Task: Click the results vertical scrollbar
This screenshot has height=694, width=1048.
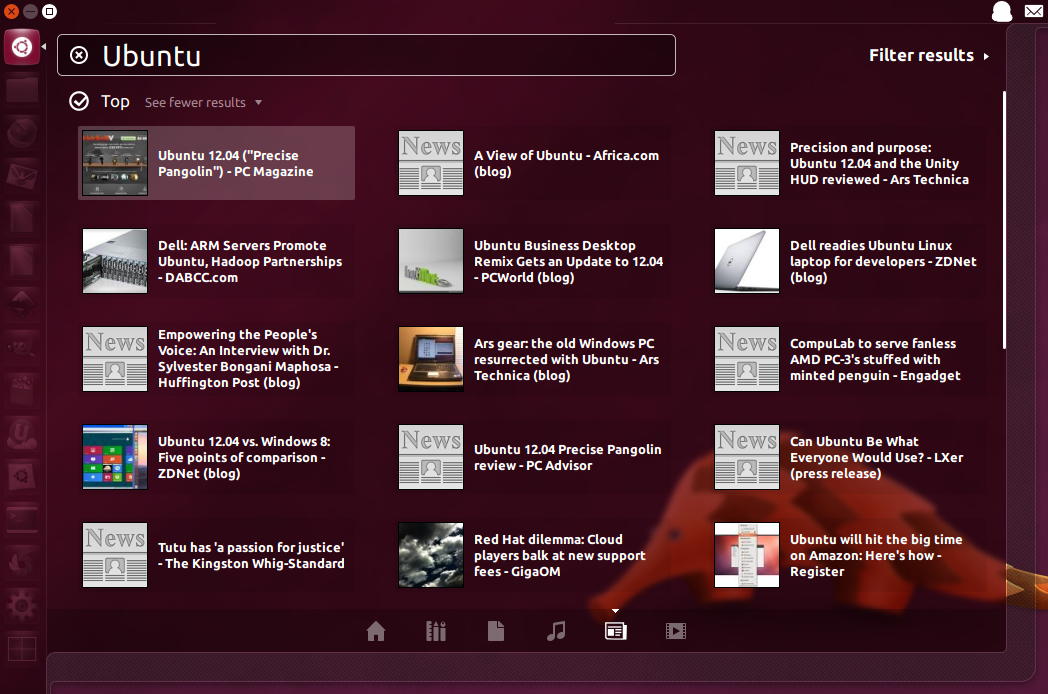Action: 1003,220
